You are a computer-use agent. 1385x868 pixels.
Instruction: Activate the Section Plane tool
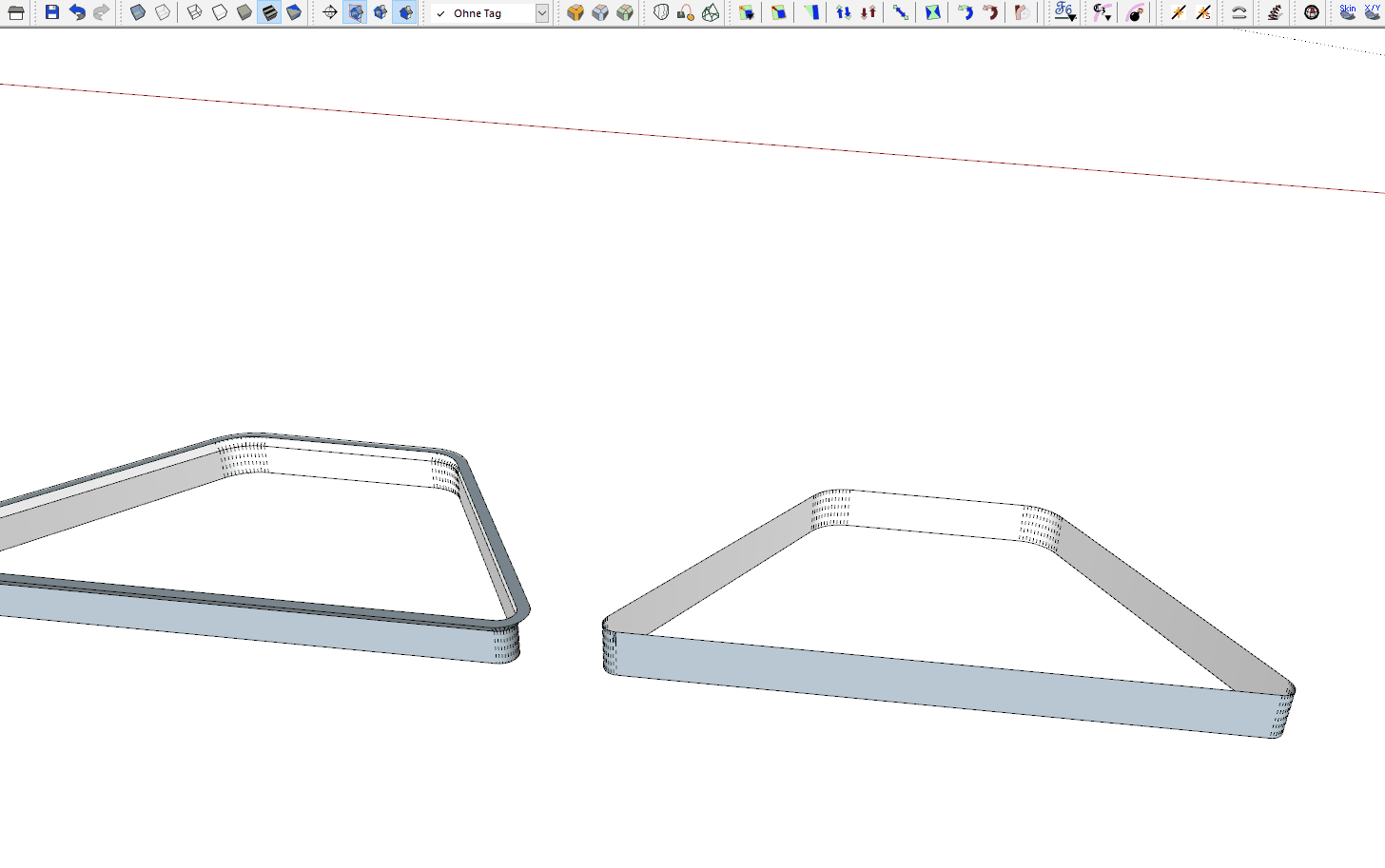tap(330, 12)
